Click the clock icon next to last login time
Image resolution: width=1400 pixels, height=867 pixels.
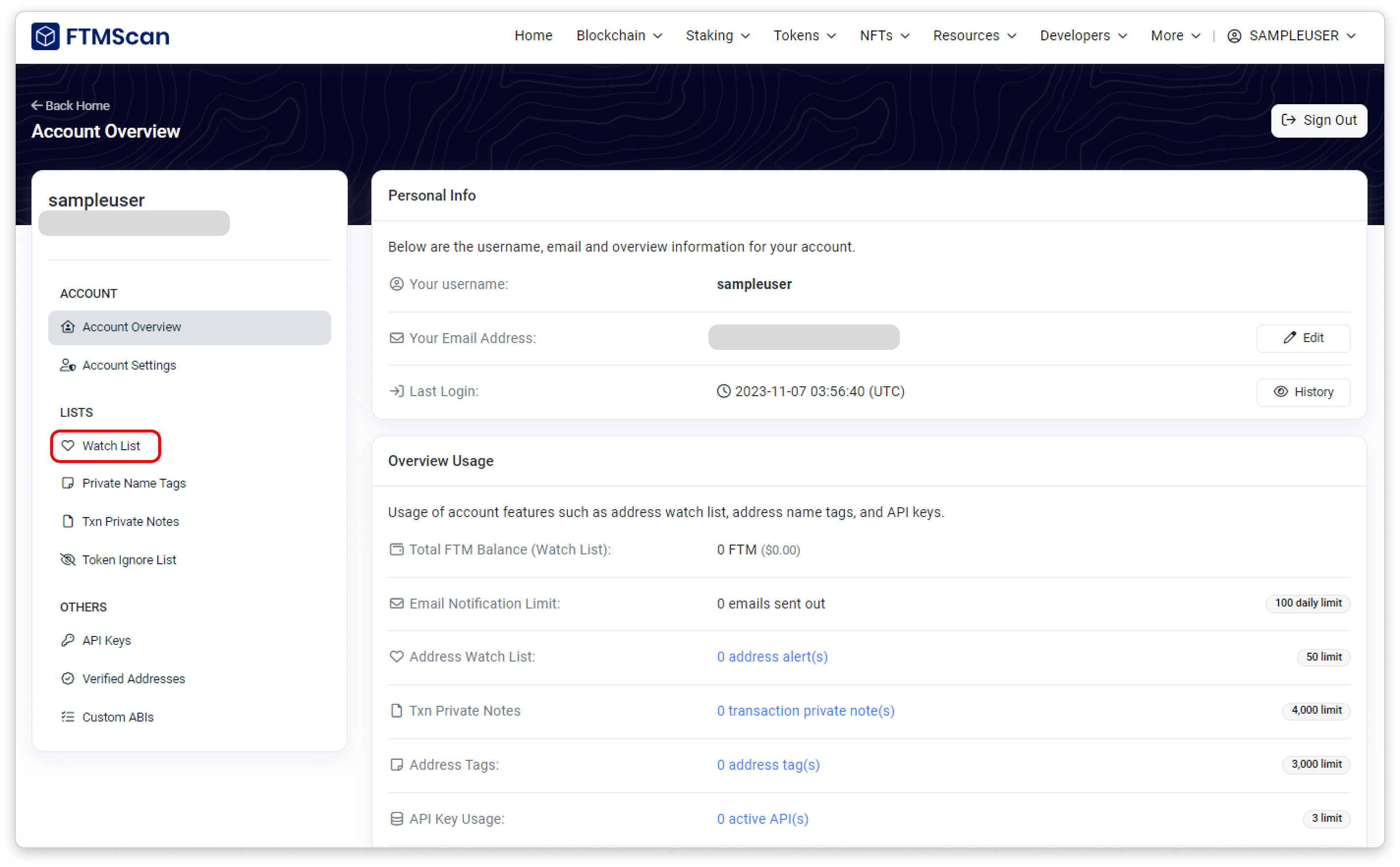coord(724,391)
